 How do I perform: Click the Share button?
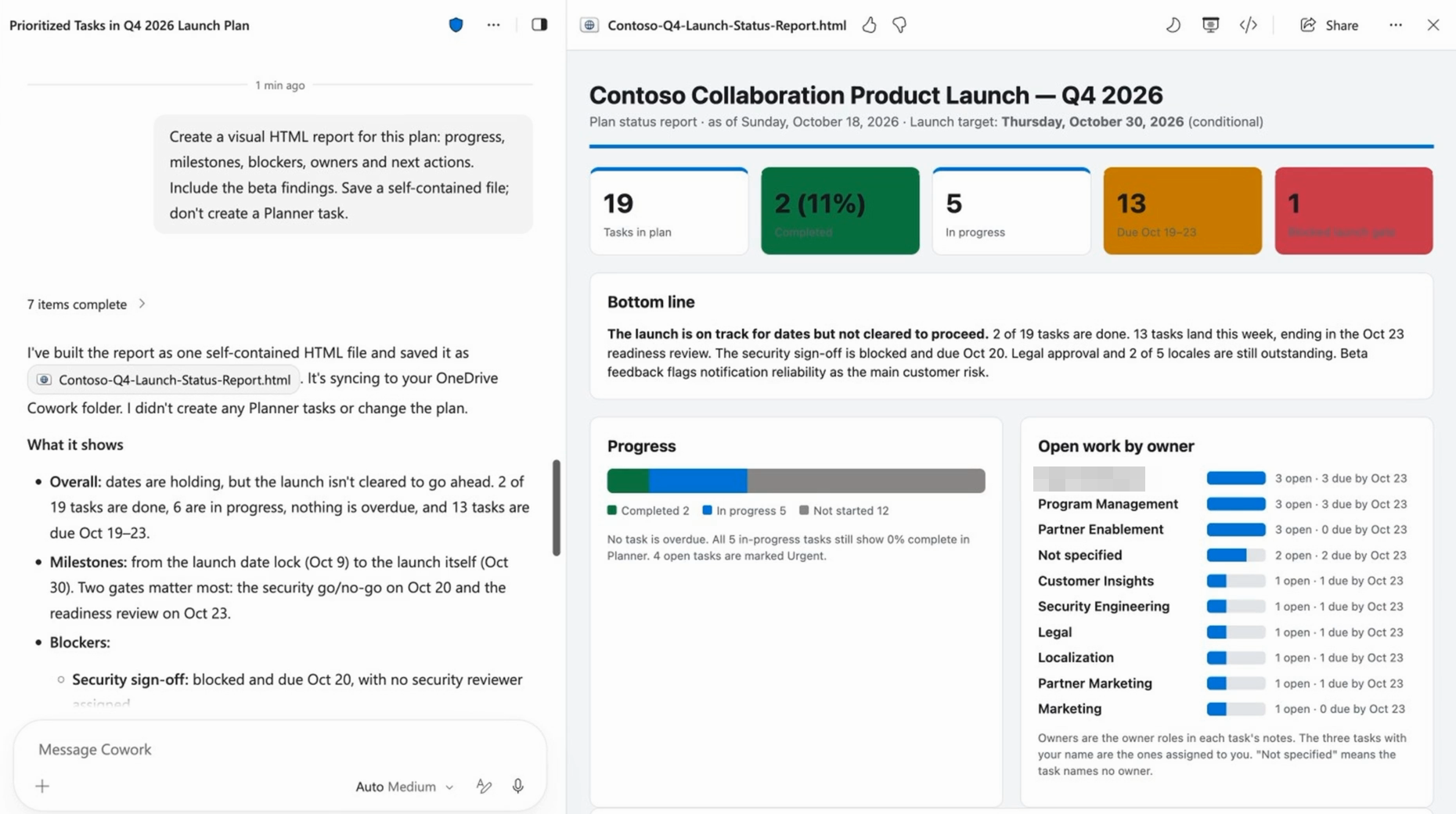pos(1329,25)
